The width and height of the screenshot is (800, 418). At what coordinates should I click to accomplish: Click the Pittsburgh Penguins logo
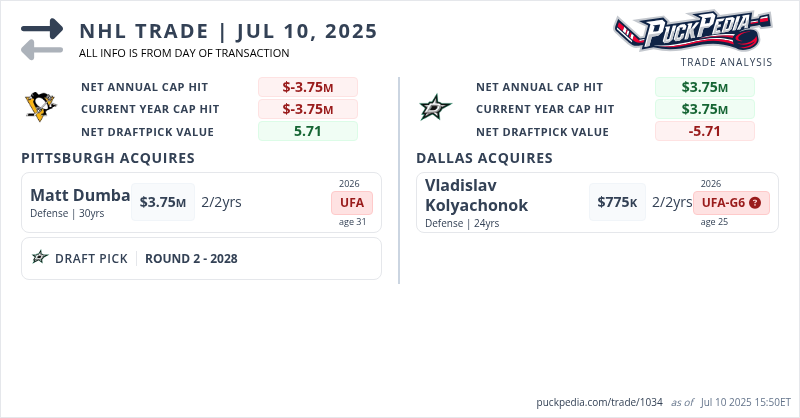click(42, 108)
